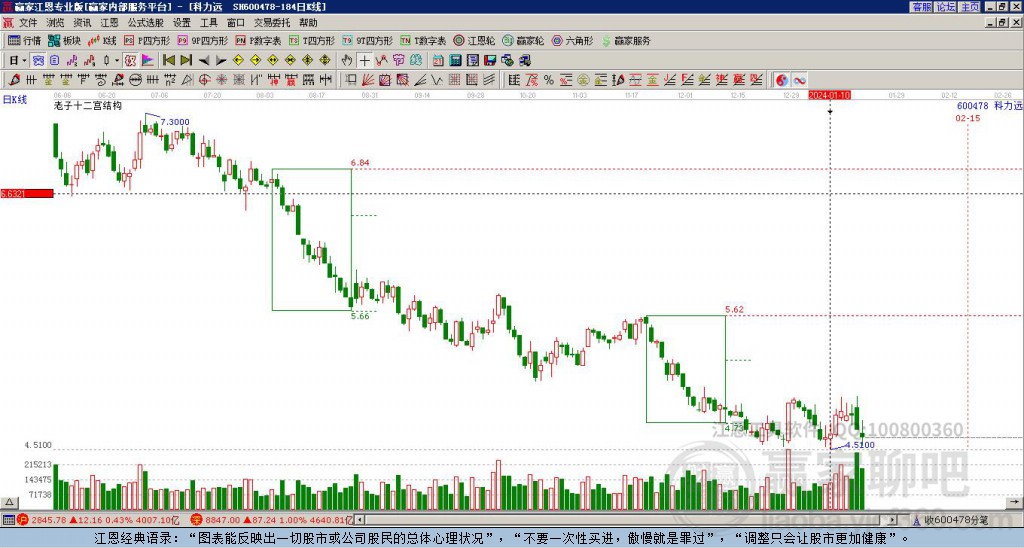Open the P数字表 tool
The image size is (1024, 548).
pos(258,40)
